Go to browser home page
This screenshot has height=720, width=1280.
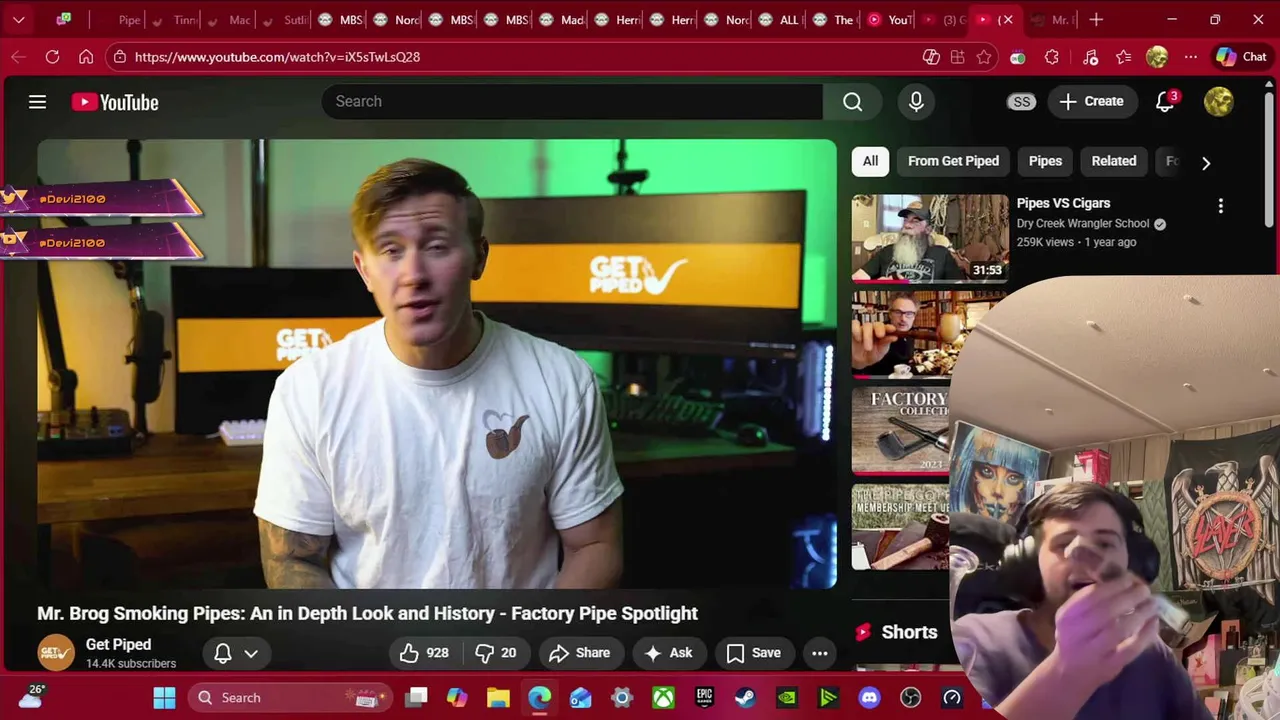[86, 57]
